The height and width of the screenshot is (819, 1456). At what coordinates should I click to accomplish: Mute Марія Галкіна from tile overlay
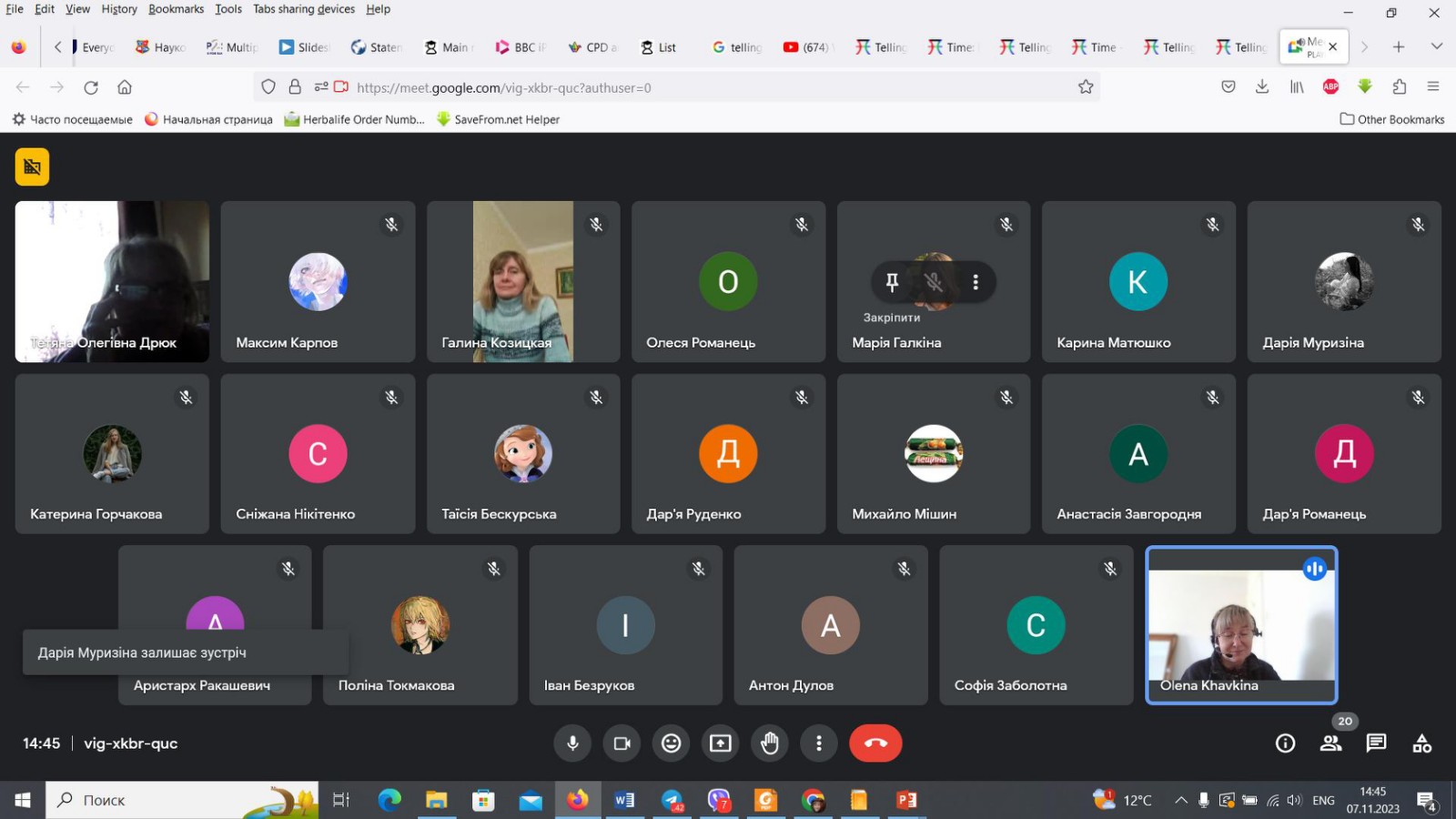[934, 282]
